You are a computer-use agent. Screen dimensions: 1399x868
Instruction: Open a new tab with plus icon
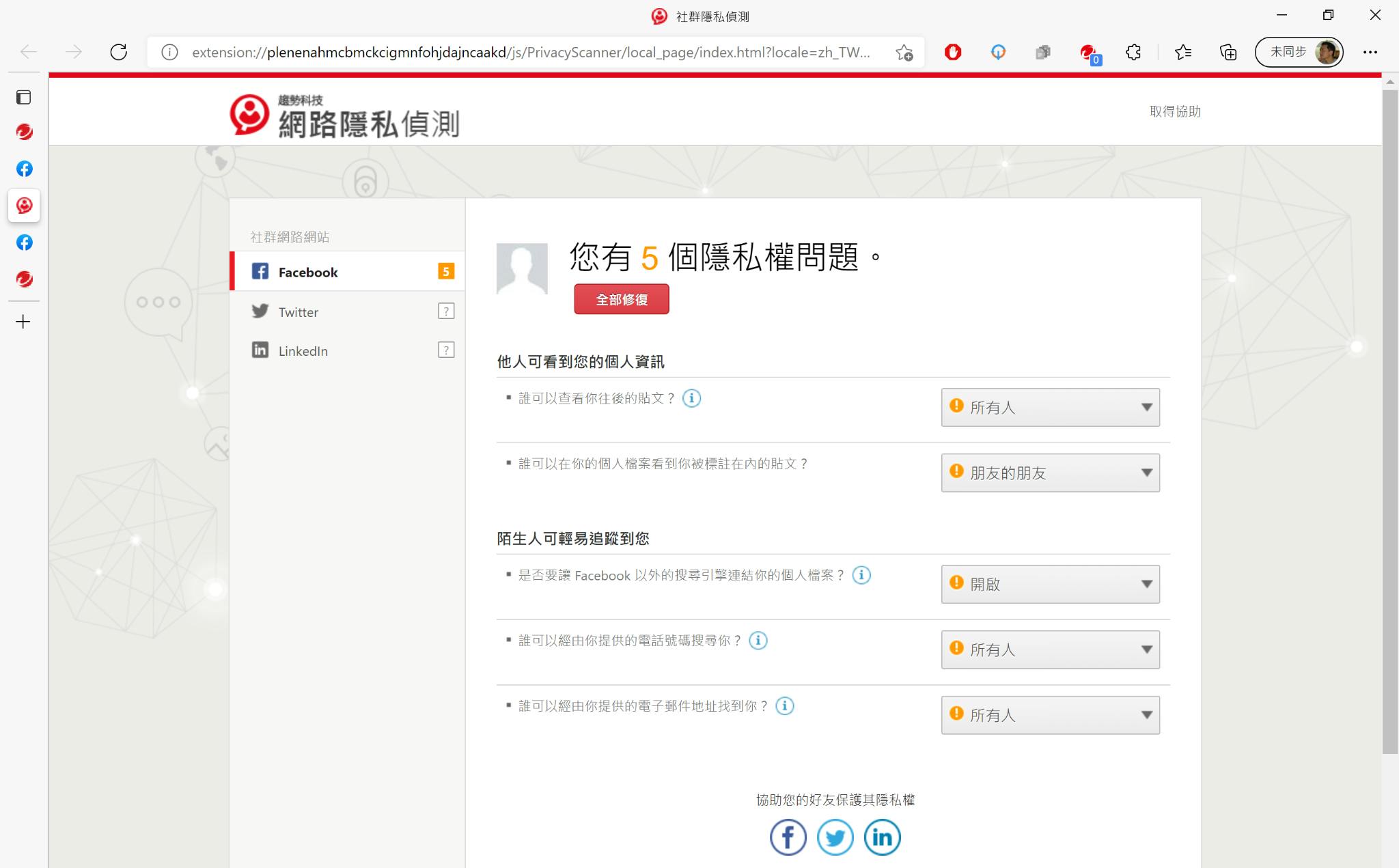tap(23, 322)
